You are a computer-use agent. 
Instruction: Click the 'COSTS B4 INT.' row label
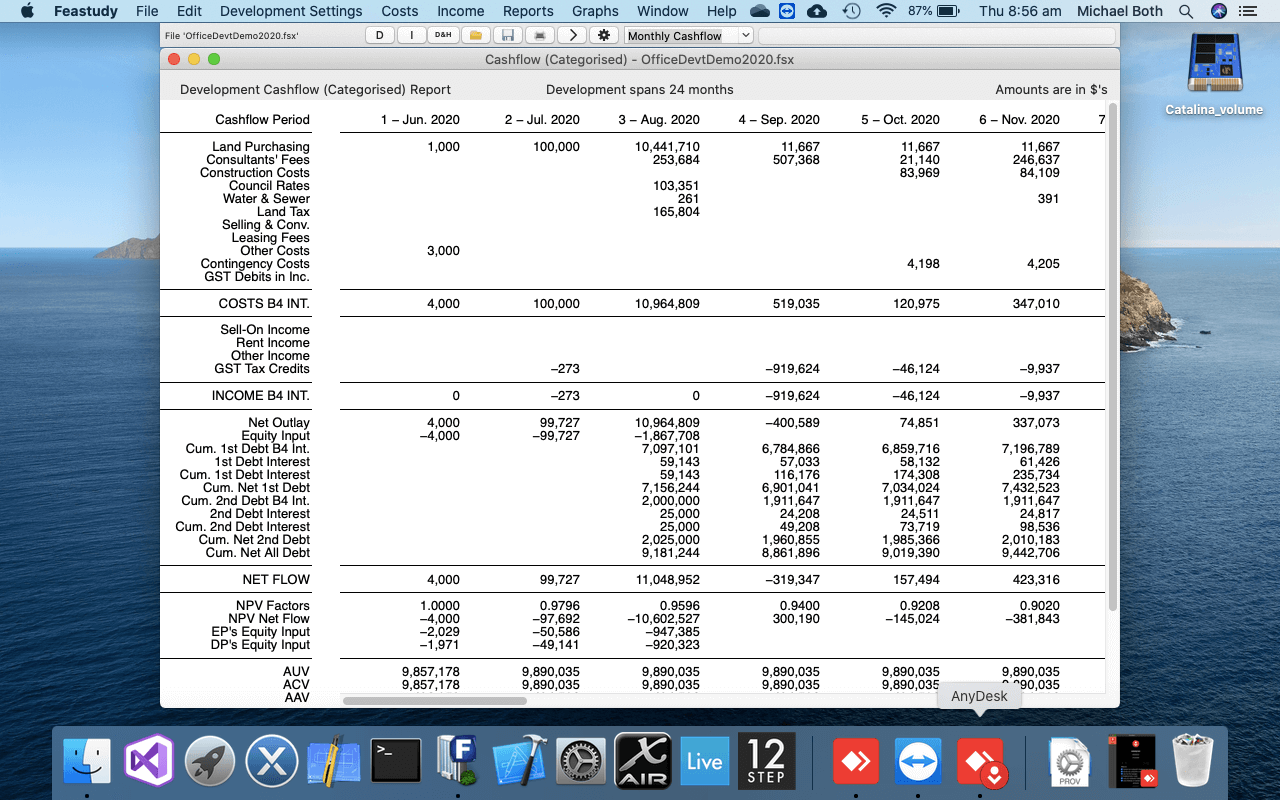[x=264, y=304]
